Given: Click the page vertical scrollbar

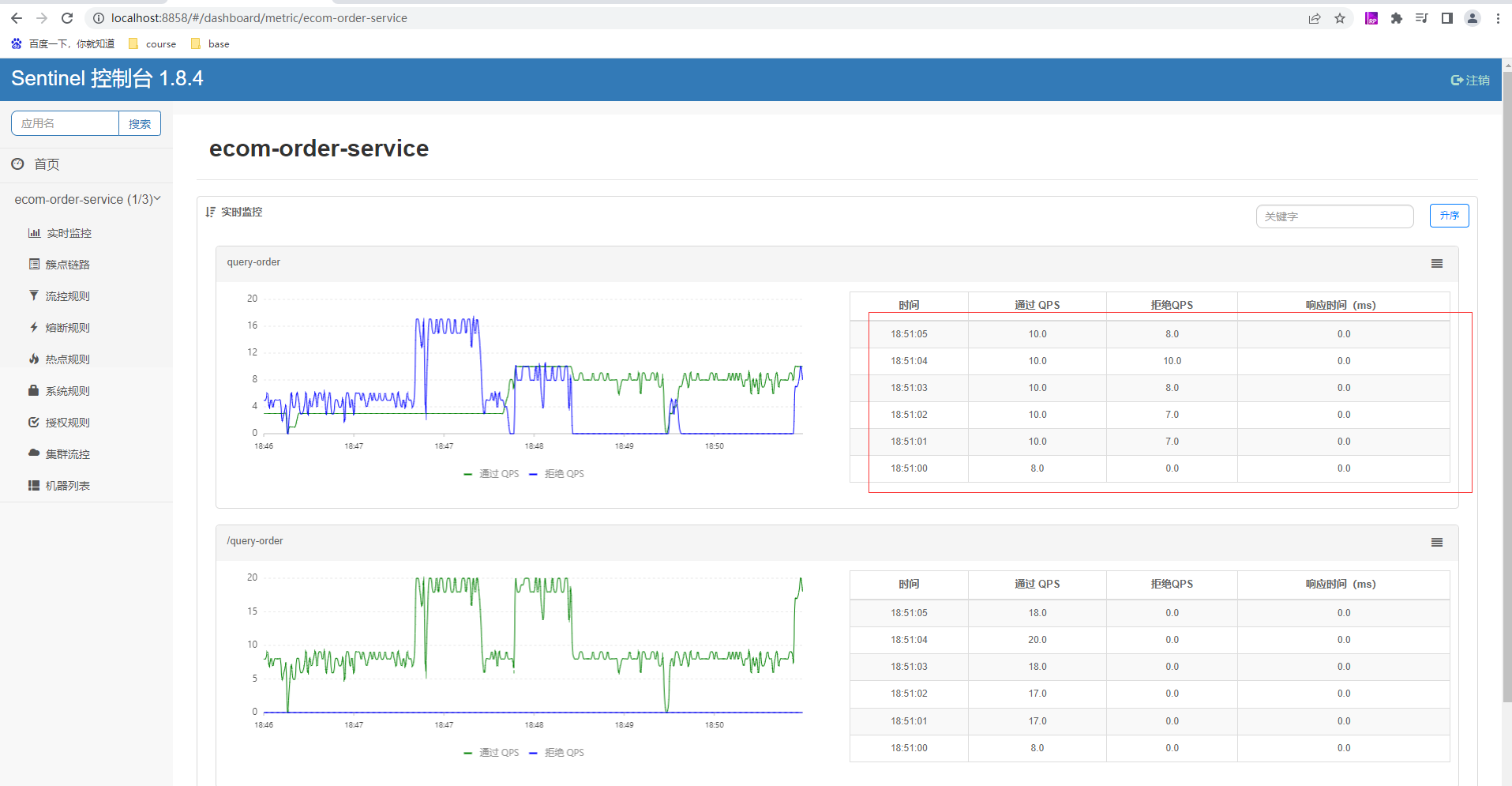Looking at the screenshot, I should (x=1506, y=387).
